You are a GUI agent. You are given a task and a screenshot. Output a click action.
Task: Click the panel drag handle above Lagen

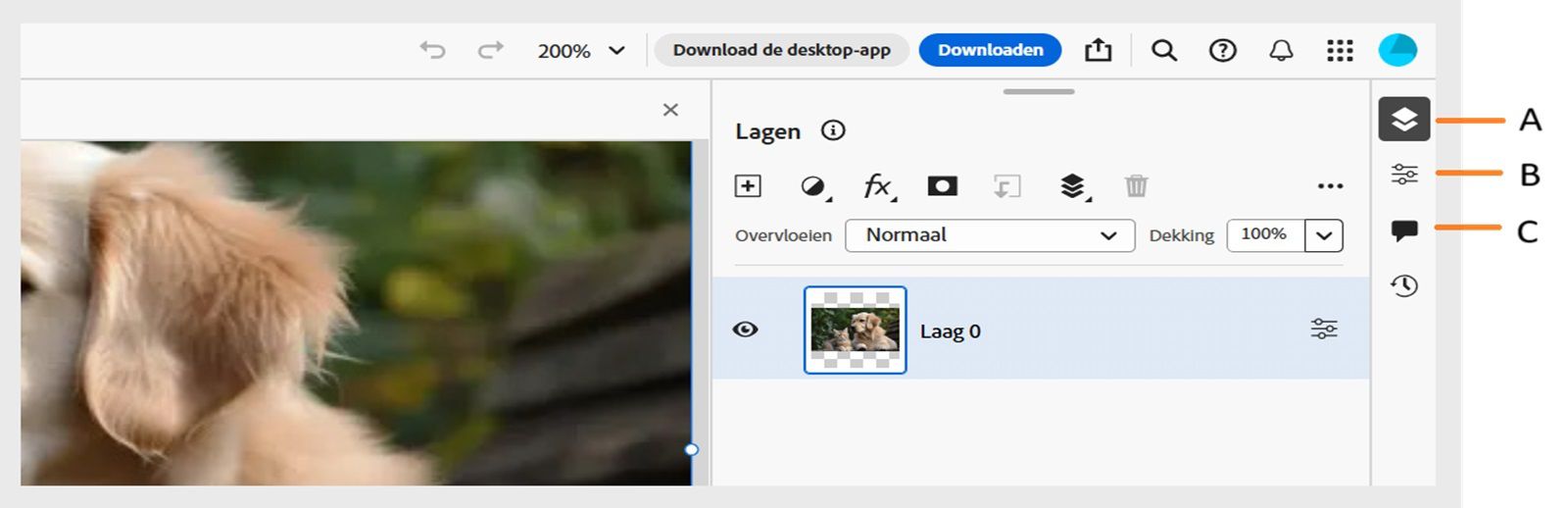(x=1039, y=91)
